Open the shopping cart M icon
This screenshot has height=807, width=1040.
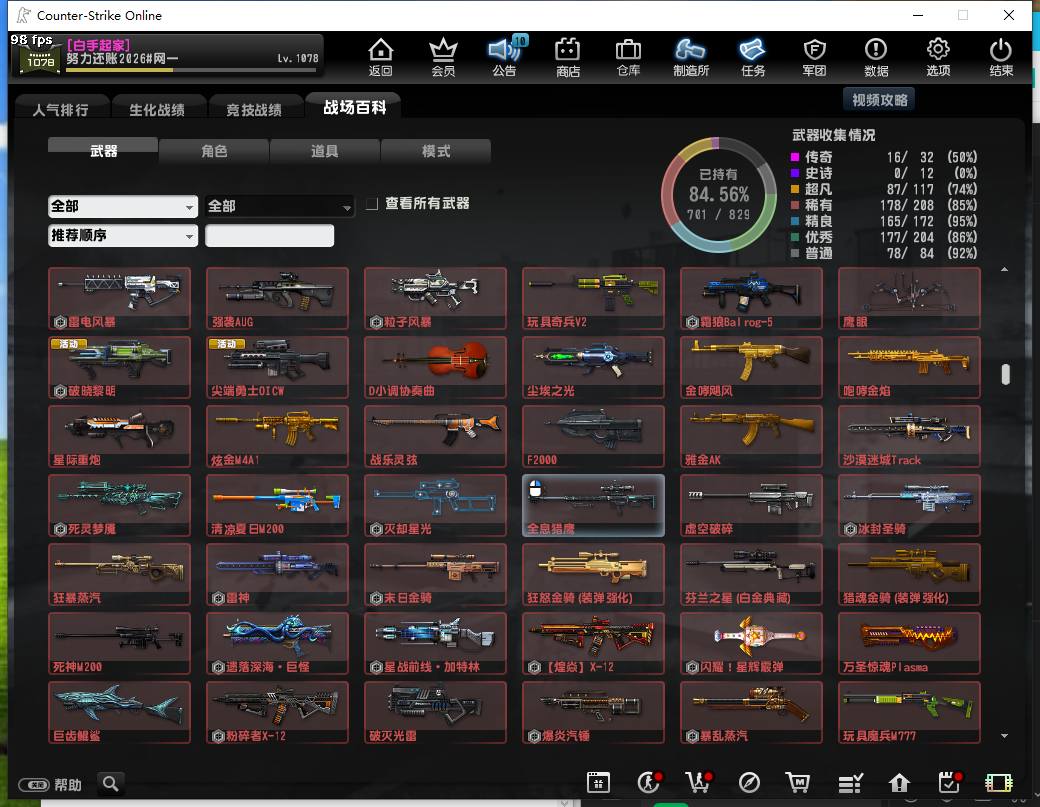tap(797, 782)
